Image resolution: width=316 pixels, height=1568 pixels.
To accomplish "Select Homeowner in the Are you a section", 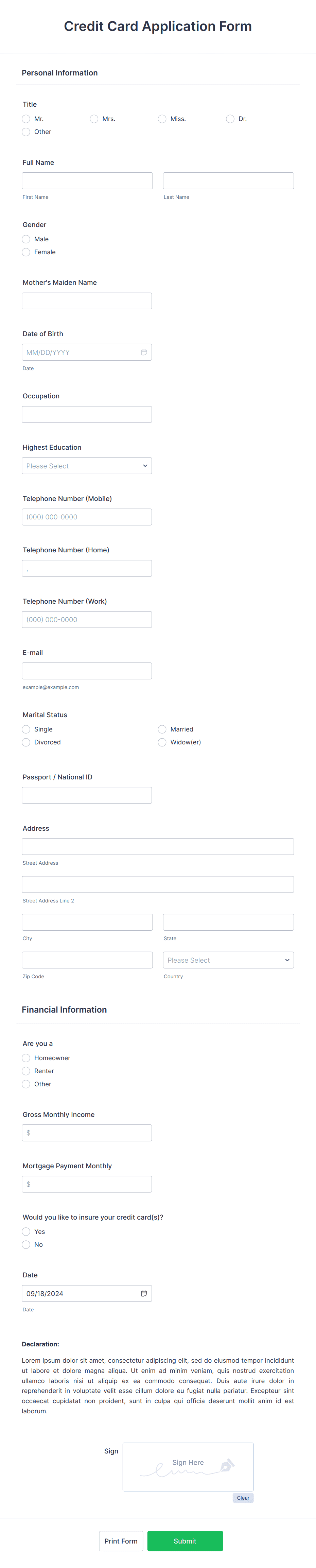I will coord(26,1058).
